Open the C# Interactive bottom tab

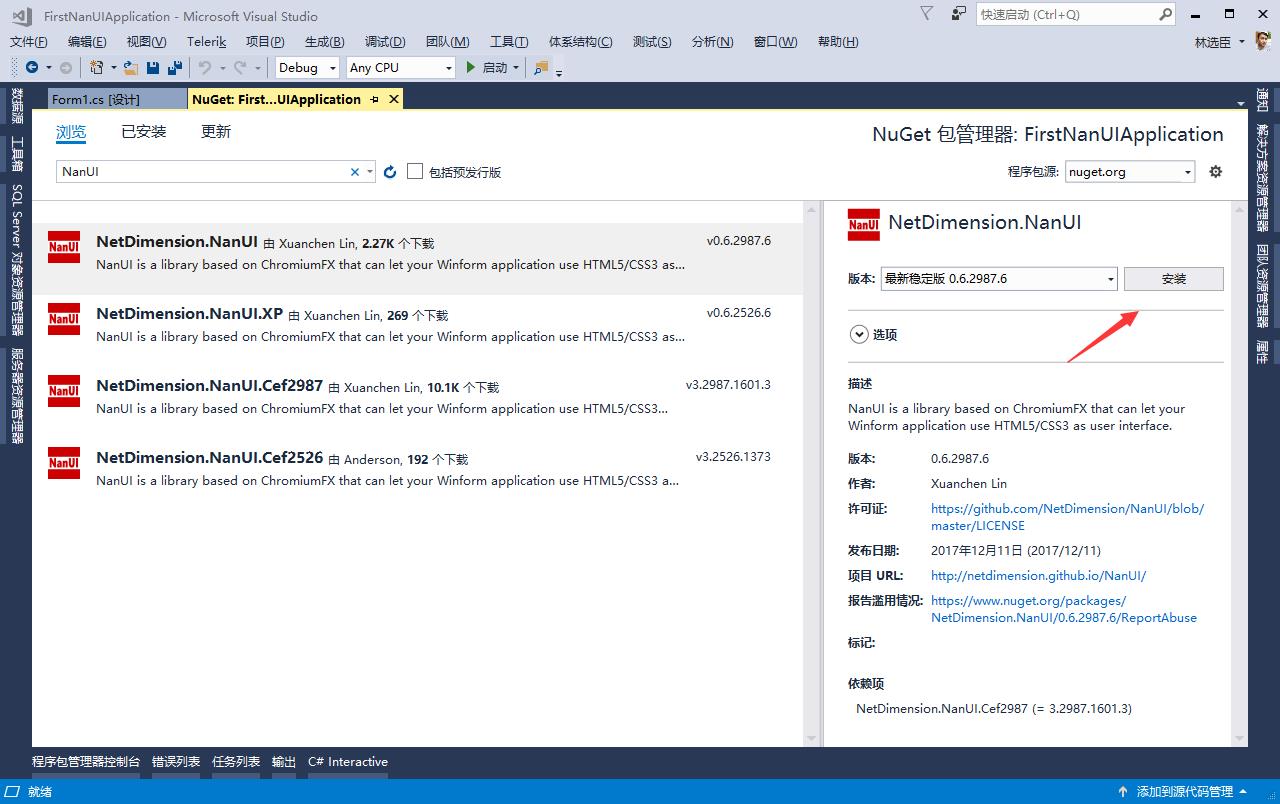(x=348, y=762)
